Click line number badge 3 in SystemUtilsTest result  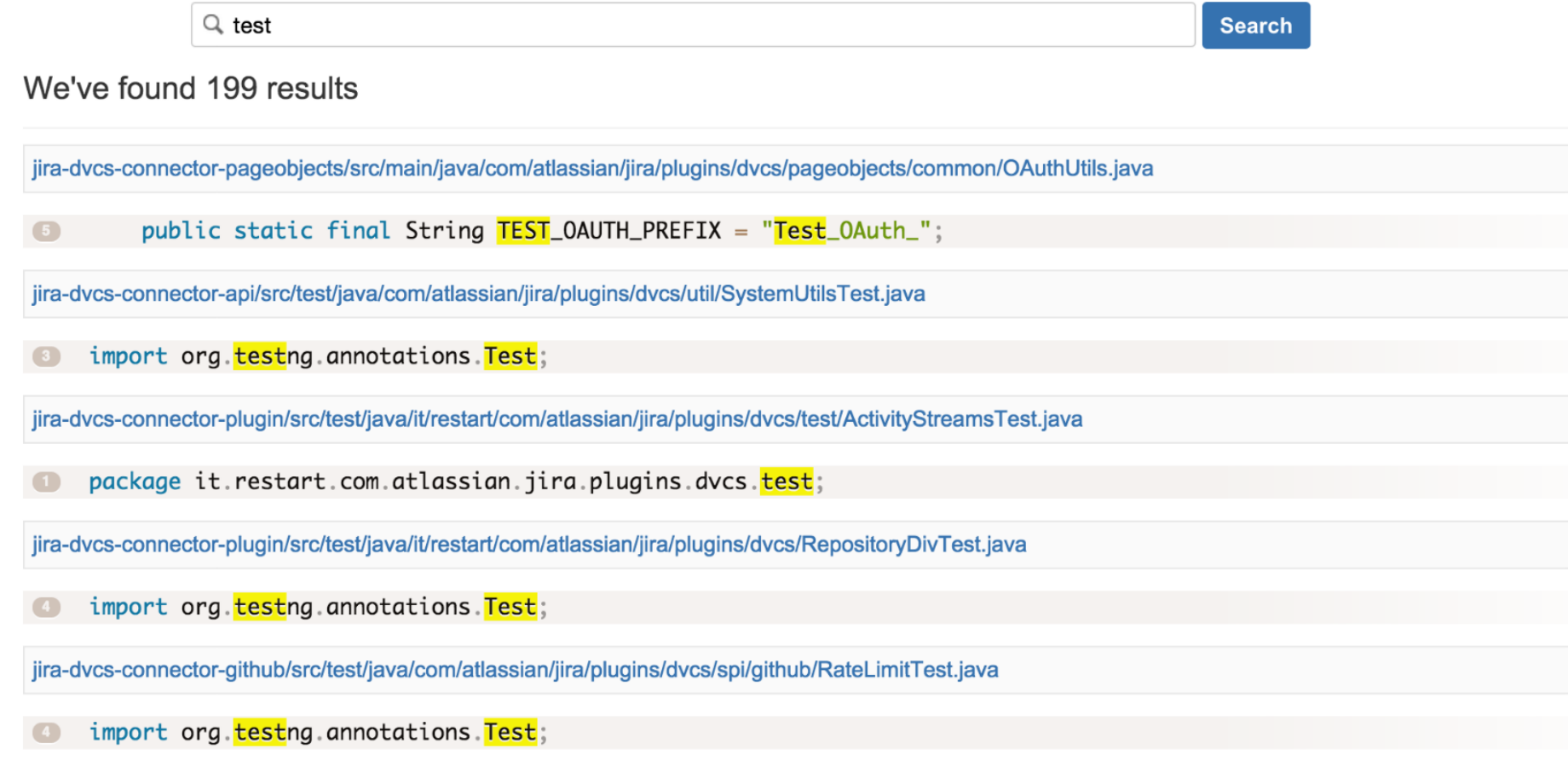click(x=46, y=355)
